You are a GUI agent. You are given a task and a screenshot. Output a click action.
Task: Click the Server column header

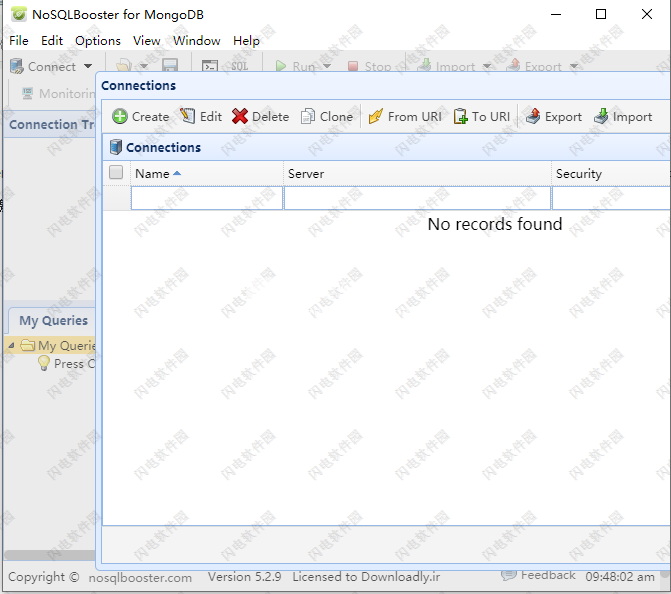[x=417, y=173]
